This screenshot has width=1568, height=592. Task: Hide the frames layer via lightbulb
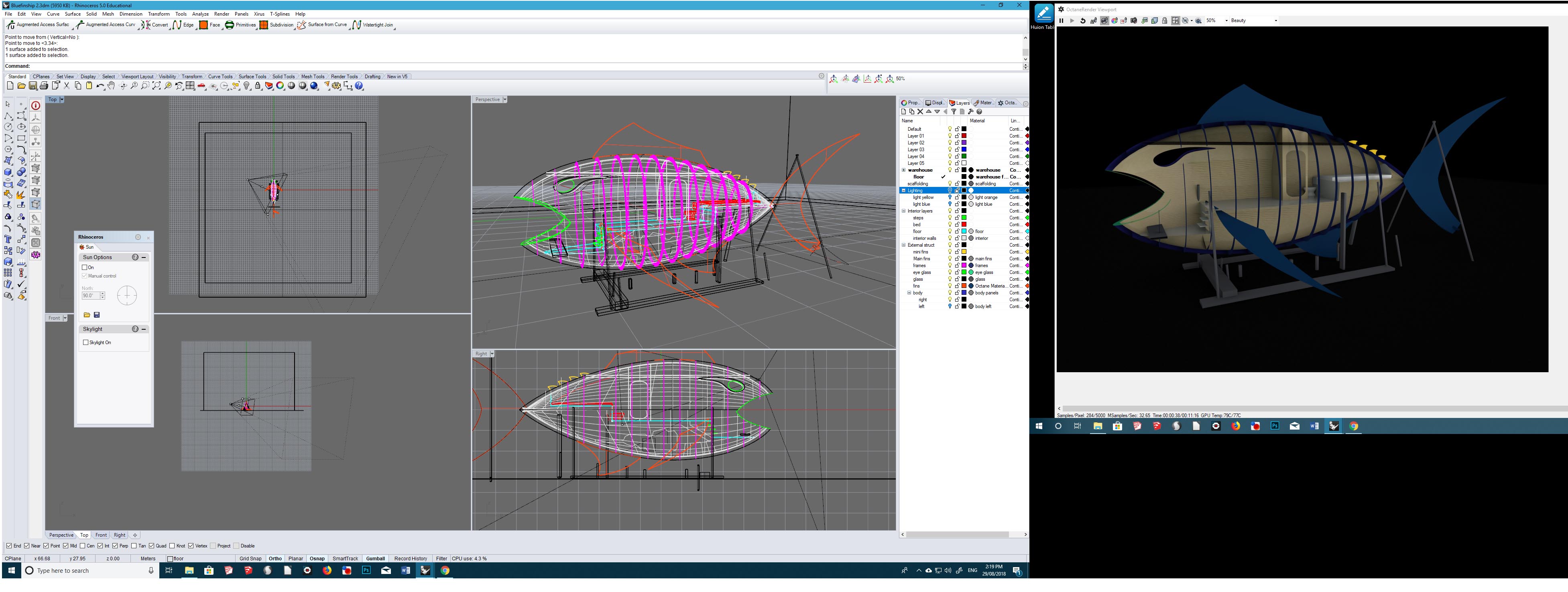950,266
